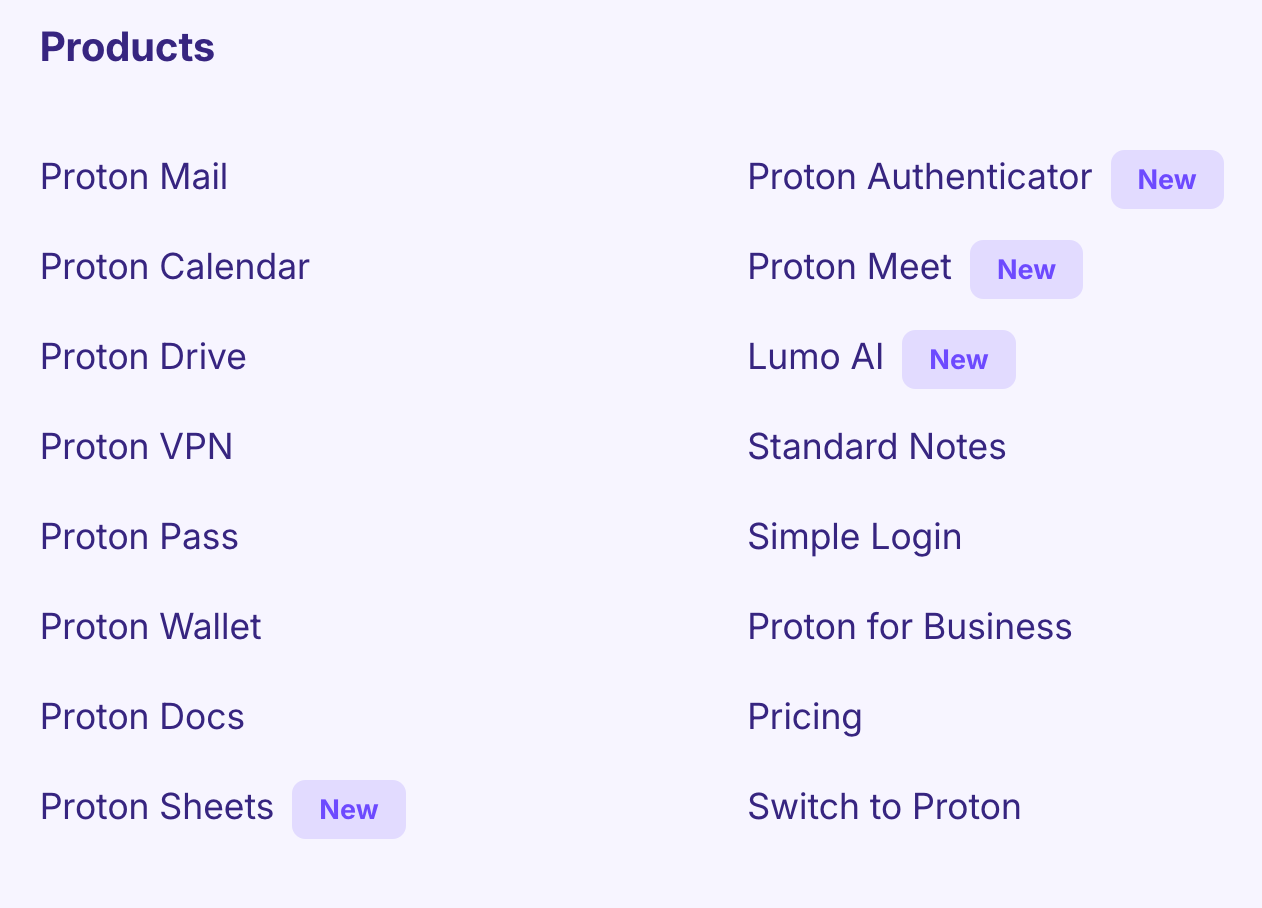Screen dimensions: 1262x908
Task: Visit Proton for Business
Action: (909, 628)
